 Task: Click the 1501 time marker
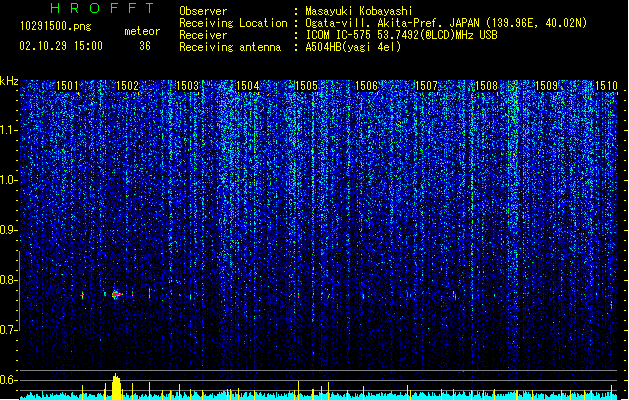67,86
